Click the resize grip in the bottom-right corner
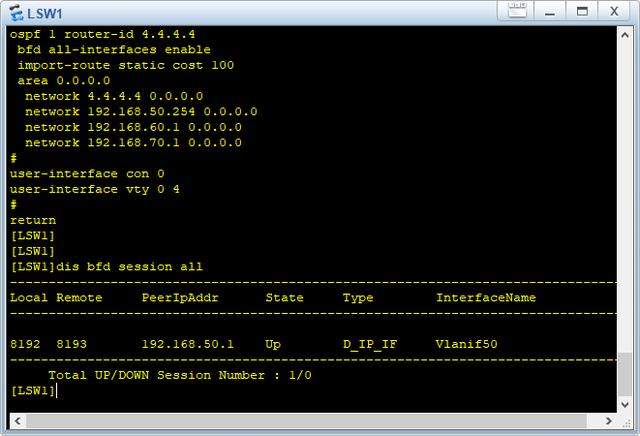The height and width of the screenshot is (436, 640). pos(626,422)
